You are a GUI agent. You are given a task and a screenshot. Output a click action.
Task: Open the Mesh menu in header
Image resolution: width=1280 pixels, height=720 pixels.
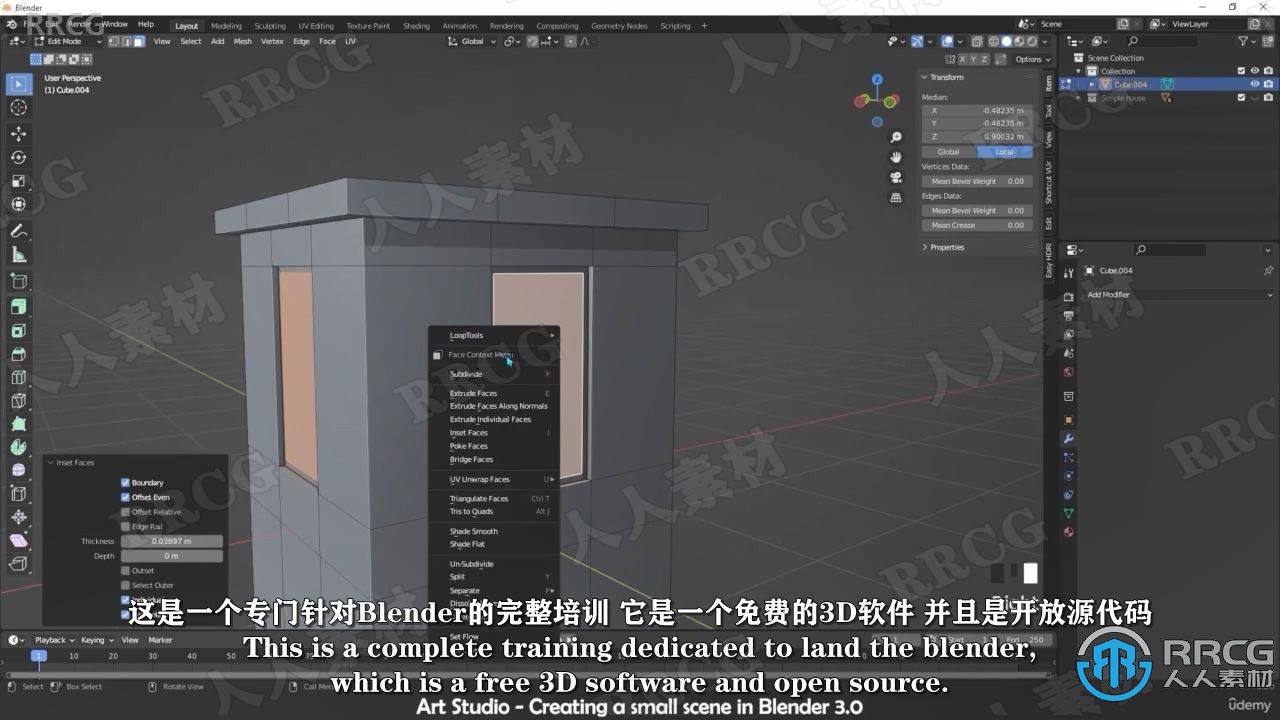tap(243, 41)
